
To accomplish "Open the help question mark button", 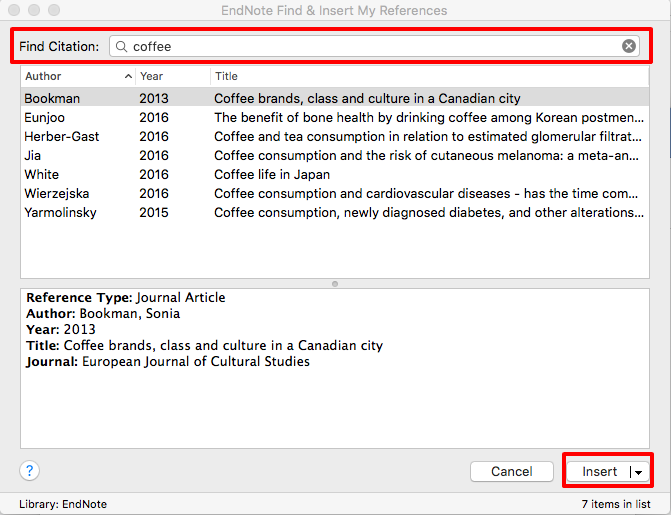I will (30, 471).
